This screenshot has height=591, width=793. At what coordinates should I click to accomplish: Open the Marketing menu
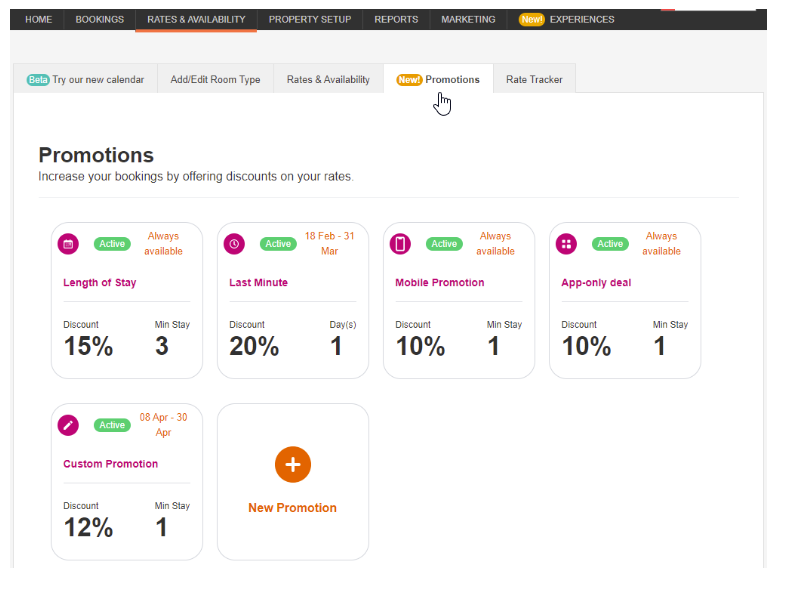468,20
